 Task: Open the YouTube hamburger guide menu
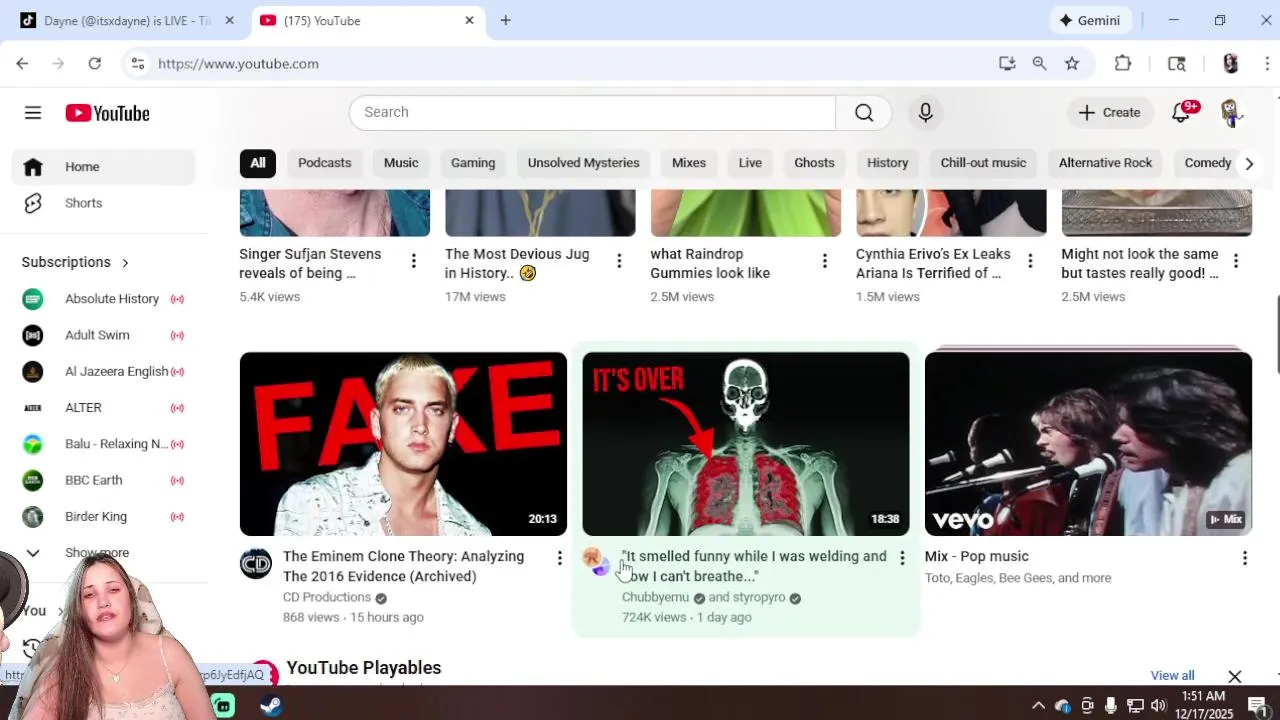click(33, 113)
